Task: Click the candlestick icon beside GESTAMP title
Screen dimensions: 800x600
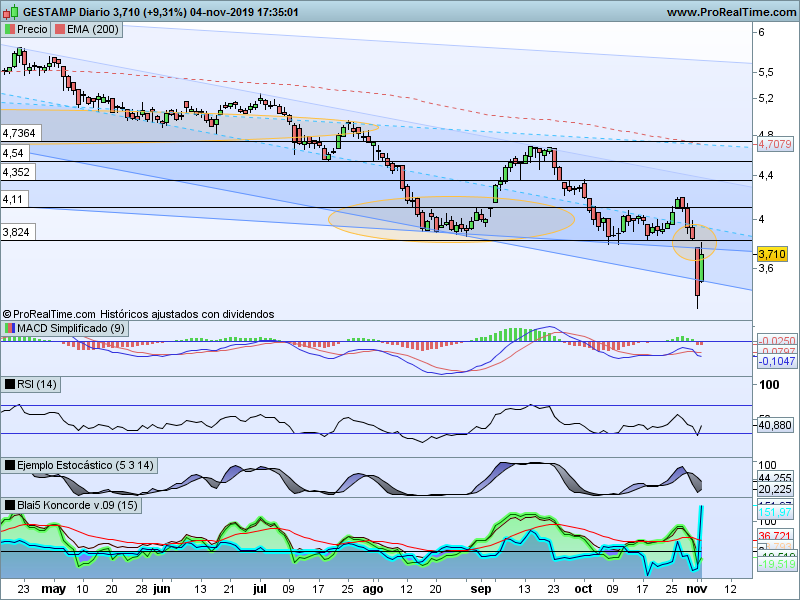Action: [x=11, y=11]
